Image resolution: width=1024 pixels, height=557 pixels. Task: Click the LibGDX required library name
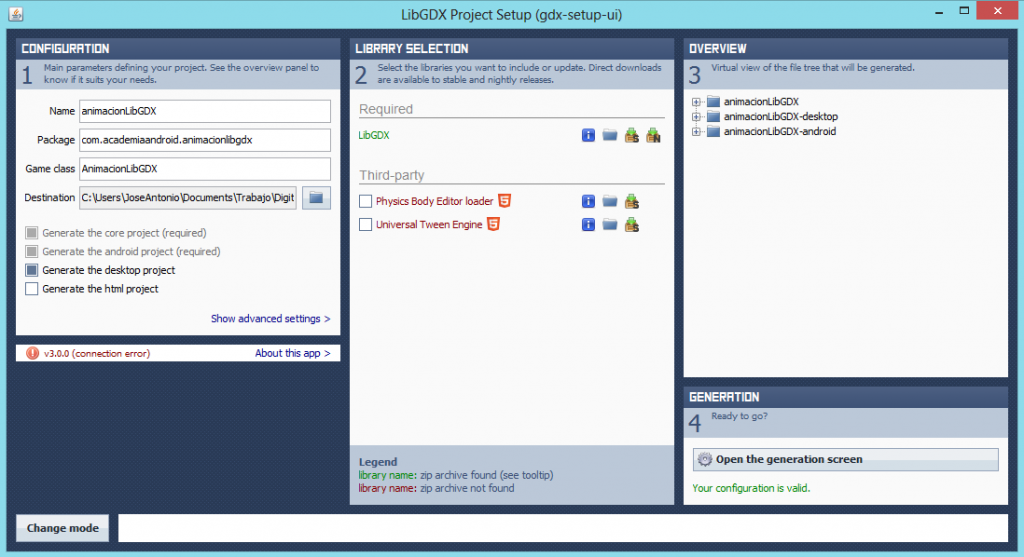point(374,135)
